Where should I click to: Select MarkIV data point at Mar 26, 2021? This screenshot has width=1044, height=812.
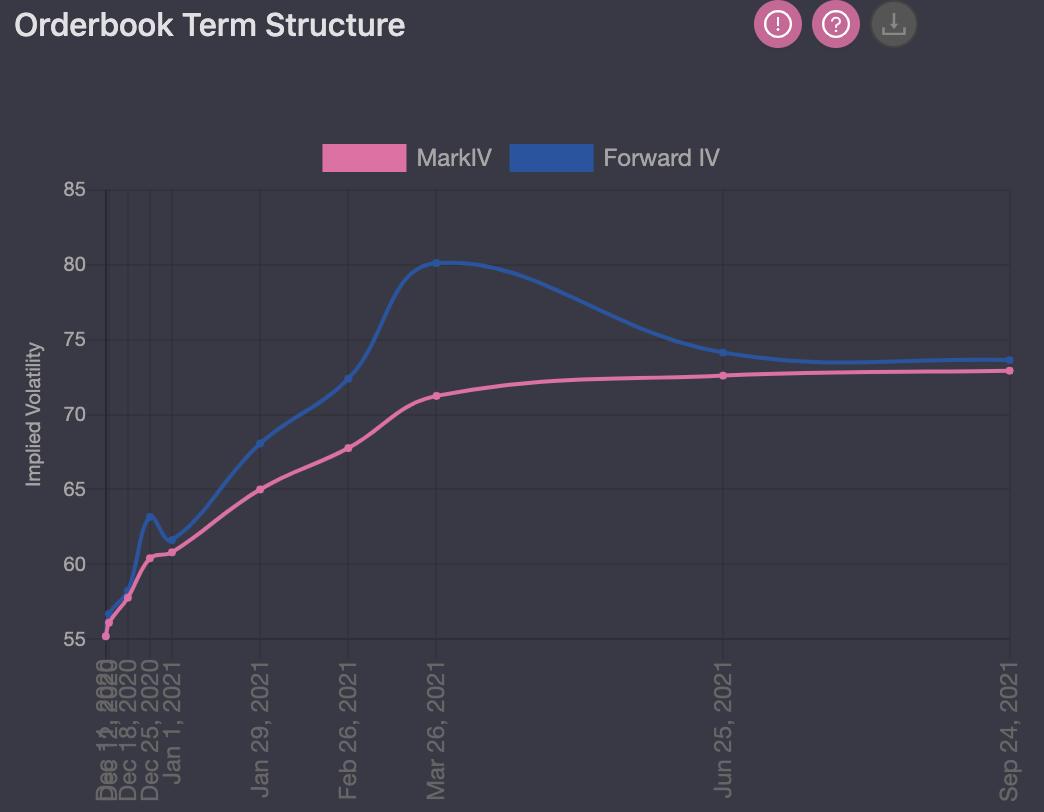click(437, 396)
